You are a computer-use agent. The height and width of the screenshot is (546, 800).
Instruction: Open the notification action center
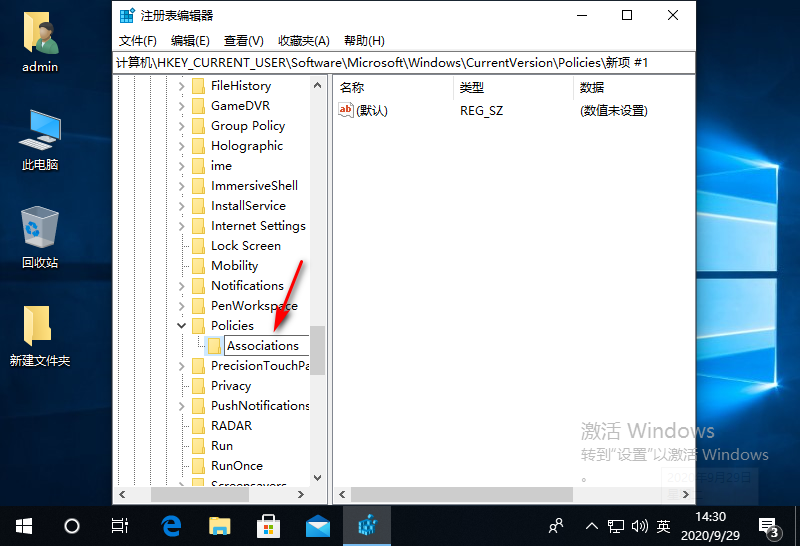click(769, 527)
